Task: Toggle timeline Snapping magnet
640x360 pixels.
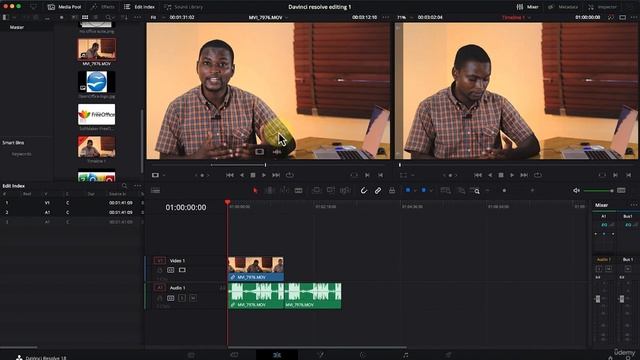Action: pos(364,191)
